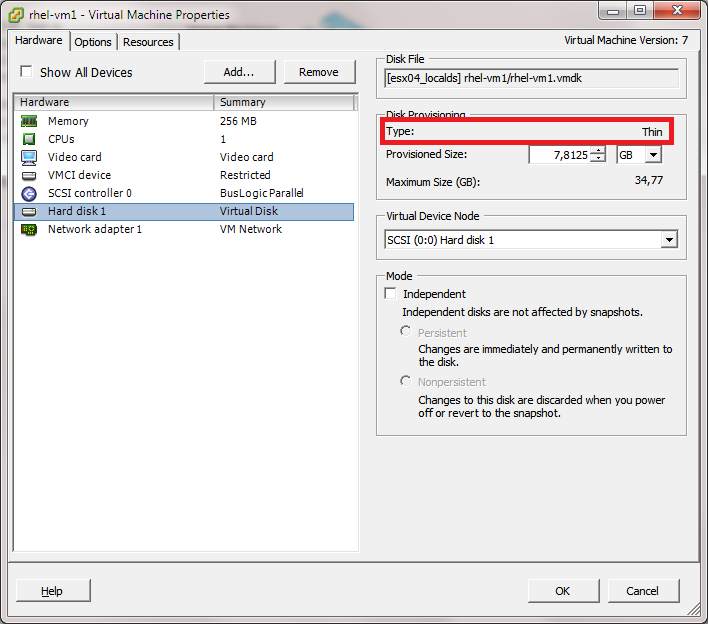Viewport: 708px width, 624px height.
Task: Increase provisioned size with up arrow
Action: coord(598,151)
